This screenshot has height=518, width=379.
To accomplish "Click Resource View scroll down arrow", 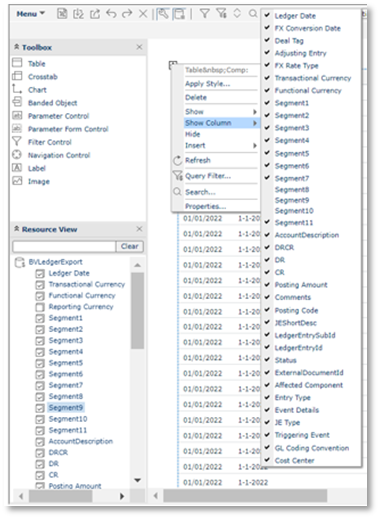I will (x=137, y=480).
